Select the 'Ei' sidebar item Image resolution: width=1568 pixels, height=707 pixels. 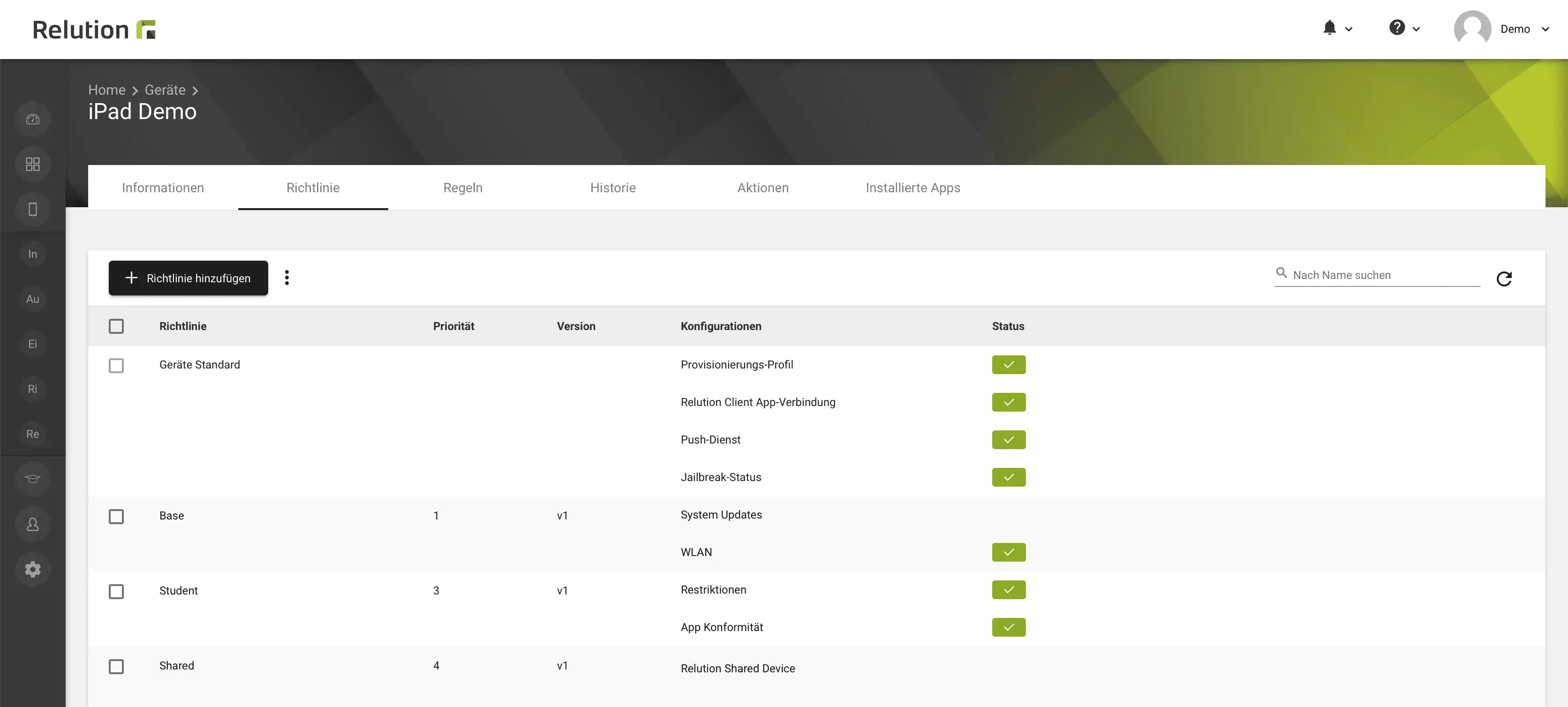[33, 345]
